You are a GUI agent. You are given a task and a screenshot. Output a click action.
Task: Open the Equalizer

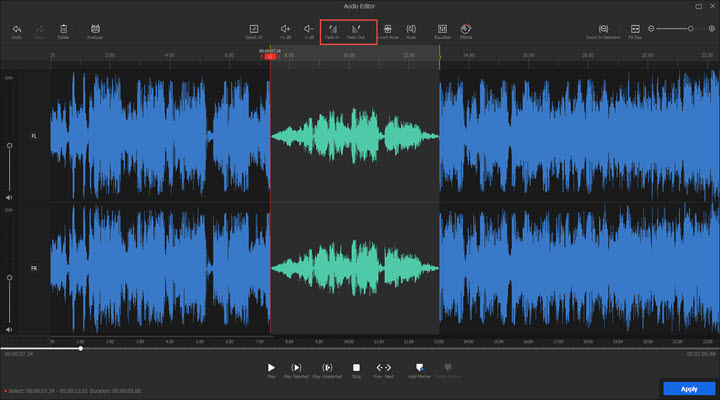coord(442,30)
